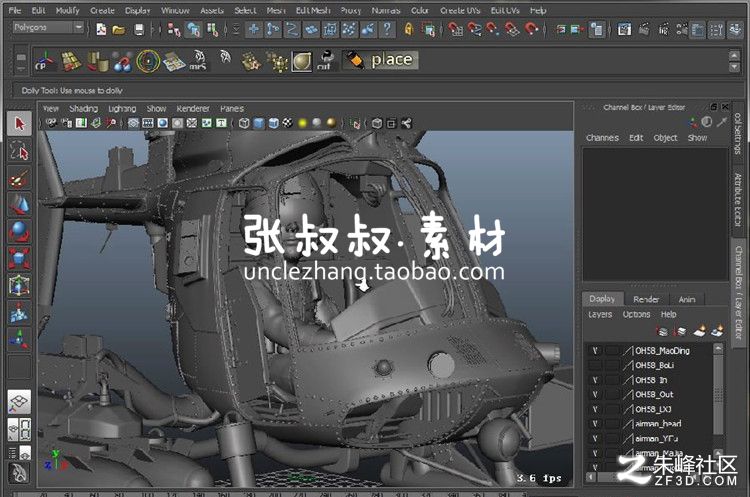750x497 pixels.
Task: Open the viewport Shading menu
Action: tap(83, 109)
